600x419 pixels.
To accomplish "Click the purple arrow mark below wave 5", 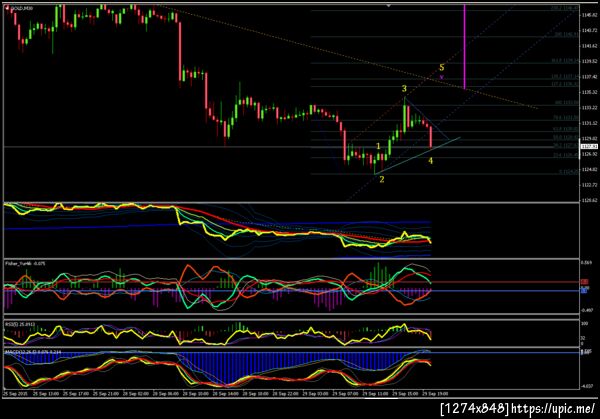I will click(x=442, y=77).
